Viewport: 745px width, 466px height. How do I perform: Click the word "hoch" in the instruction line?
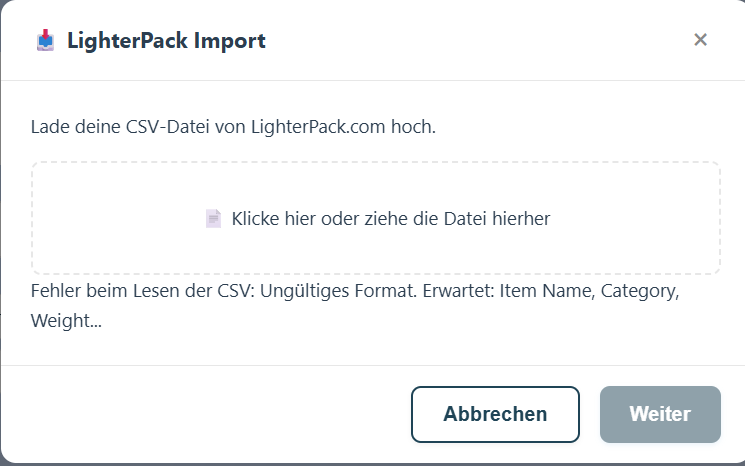414,128
